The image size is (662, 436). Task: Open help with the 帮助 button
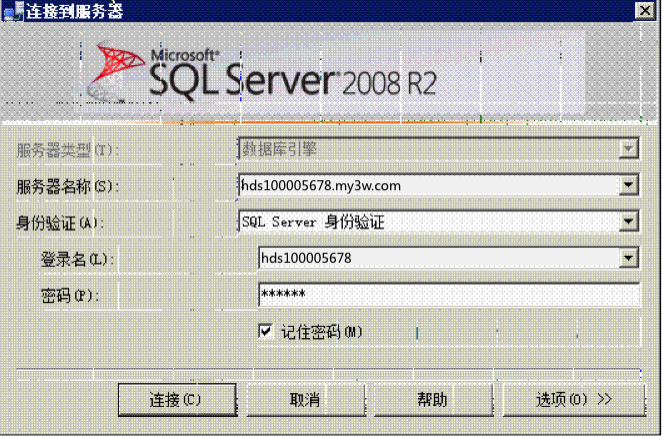point(432,399)
